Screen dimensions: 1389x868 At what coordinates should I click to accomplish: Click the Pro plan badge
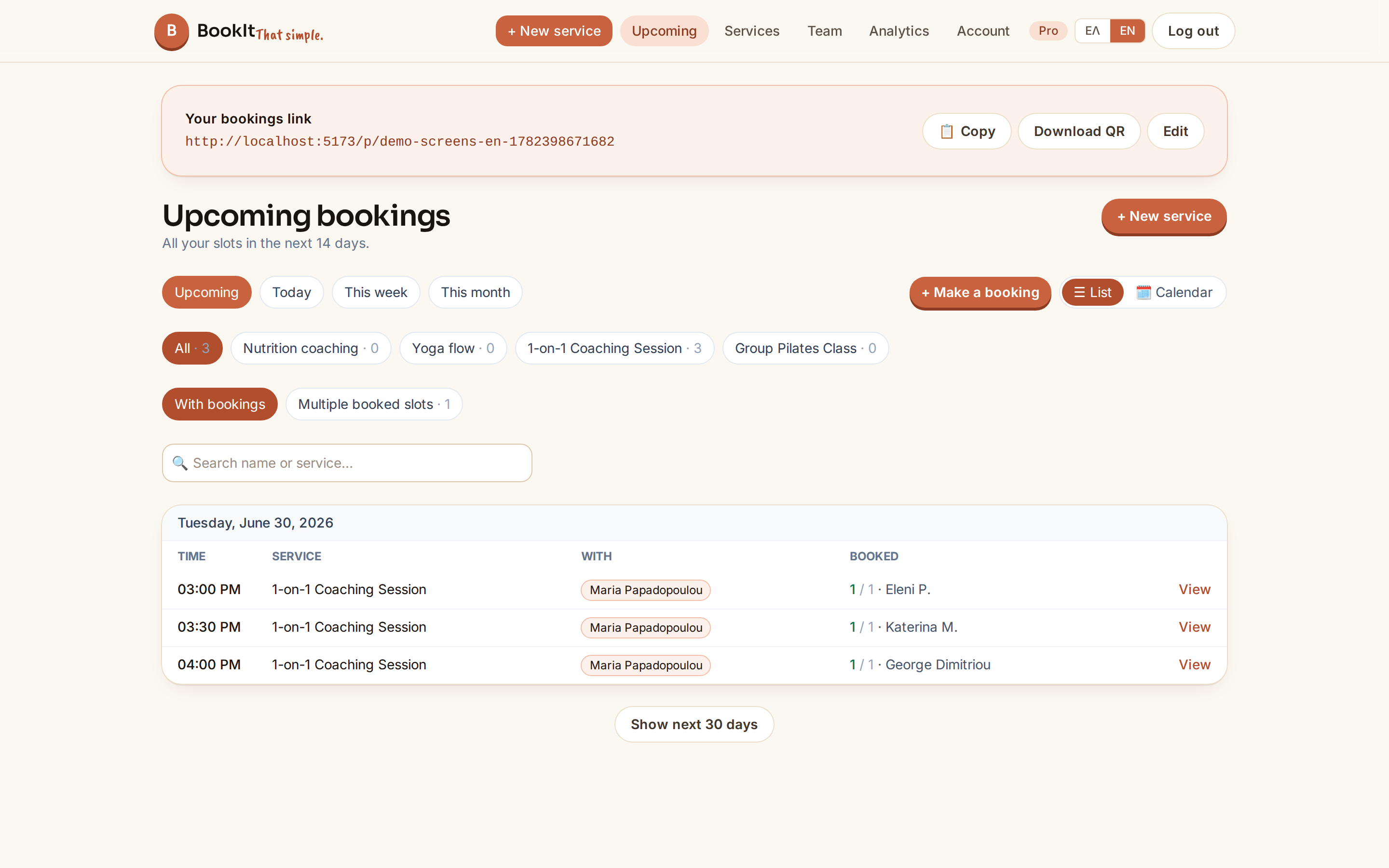(x=1048, y=31)
